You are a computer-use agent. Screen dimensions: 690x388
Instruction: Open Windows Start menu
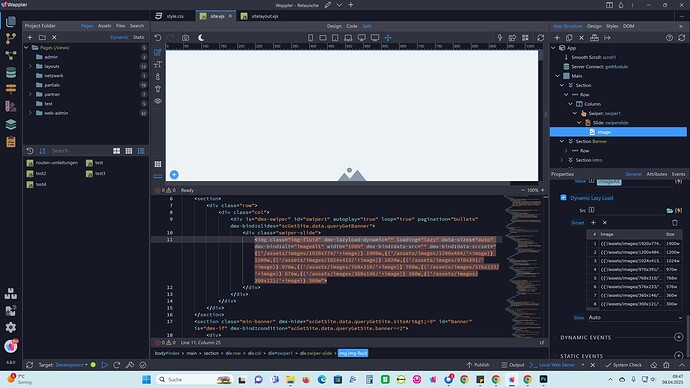147,379
